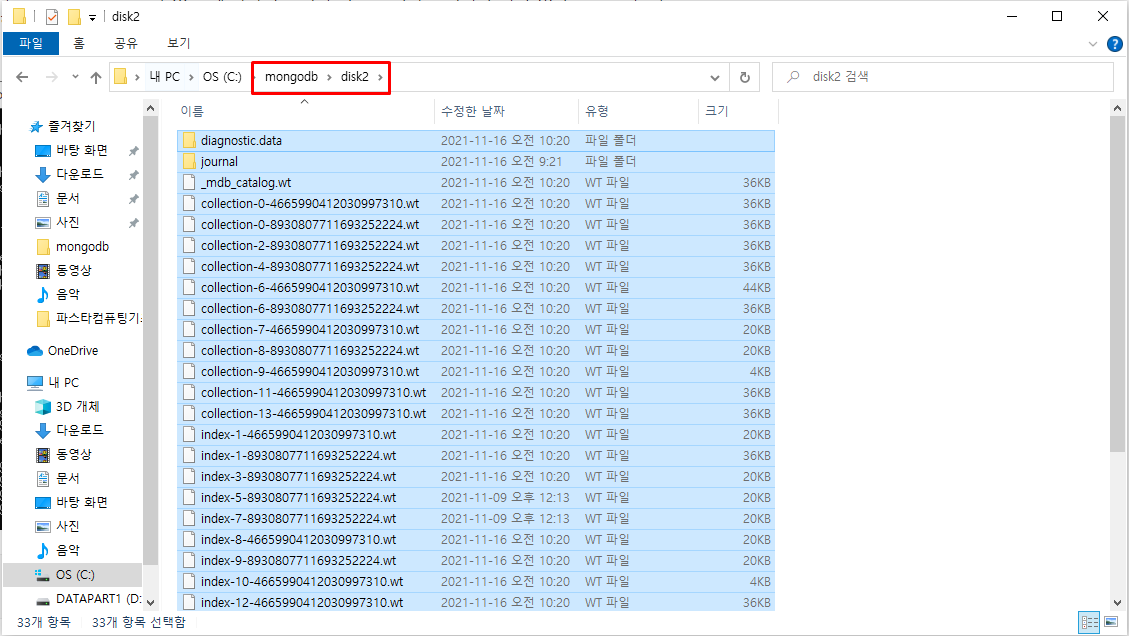Screen dimensions: 1129x636
Task: Click the pin icon next to 다운로드
Action: [x=133, y=174]
